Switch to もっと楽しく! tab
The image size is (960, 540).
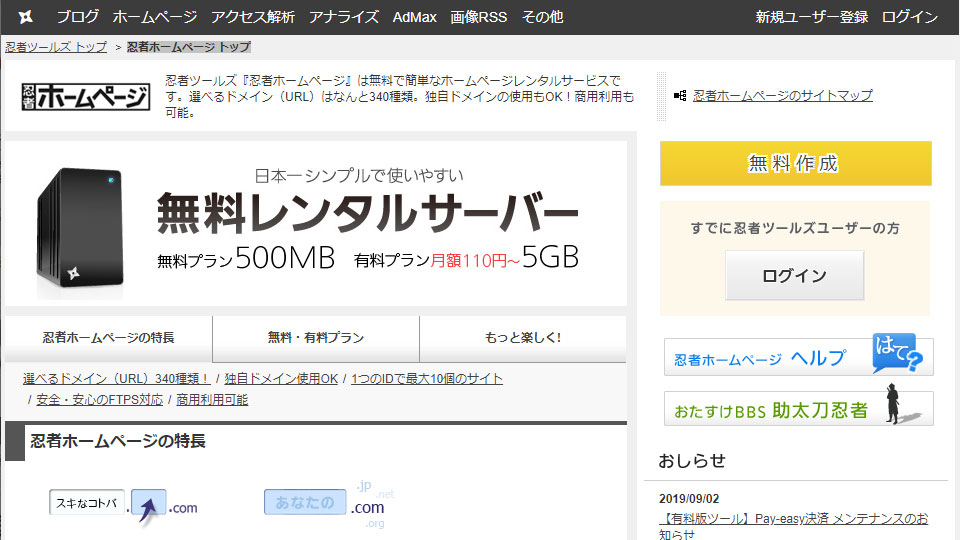click(x=523, y=338)
